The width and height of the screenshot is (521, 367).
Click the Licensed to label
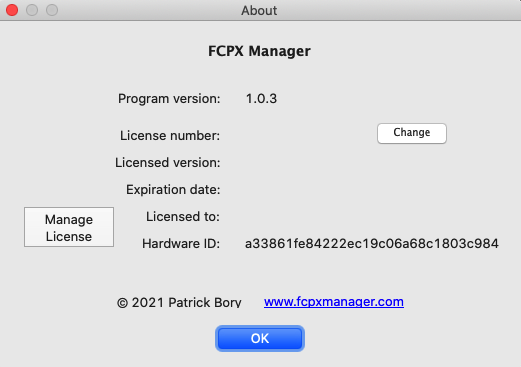(x=183, y=217)
